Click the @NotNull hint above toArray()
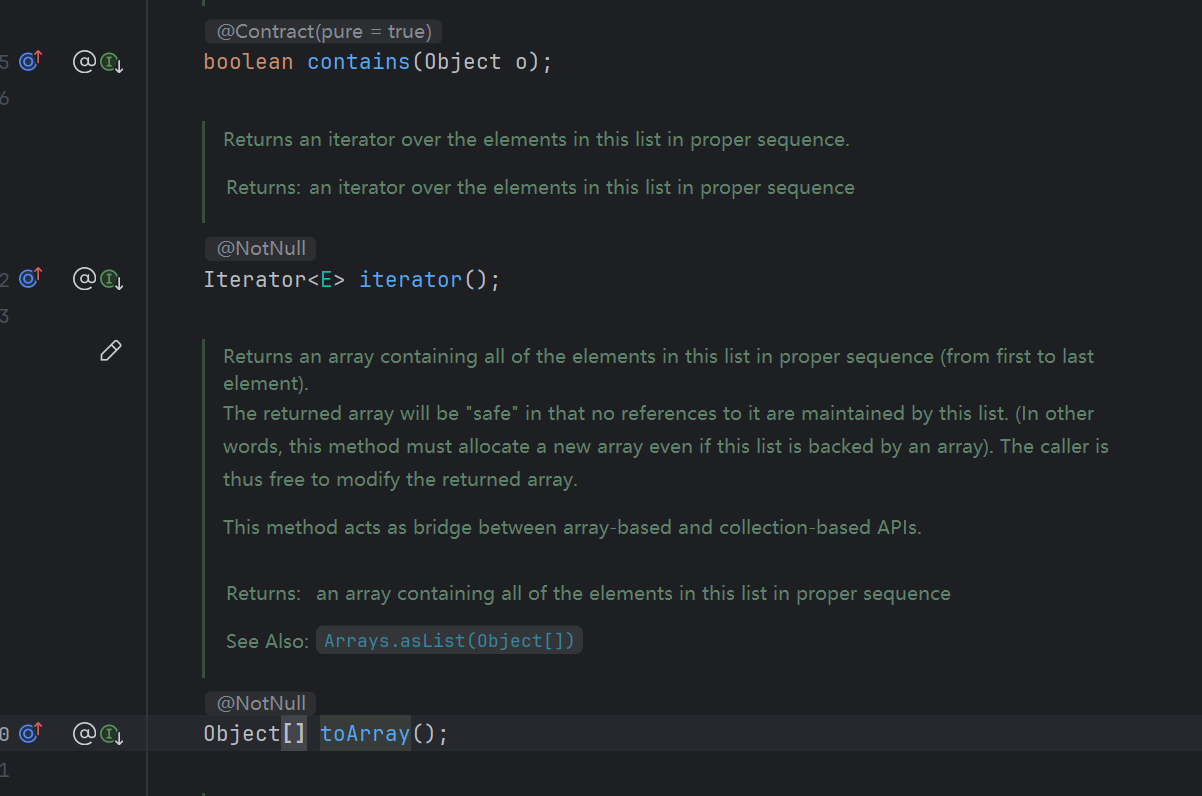The width and height of the screenshot is (1202, 796). pyautogui.click(x=261, y=703)
